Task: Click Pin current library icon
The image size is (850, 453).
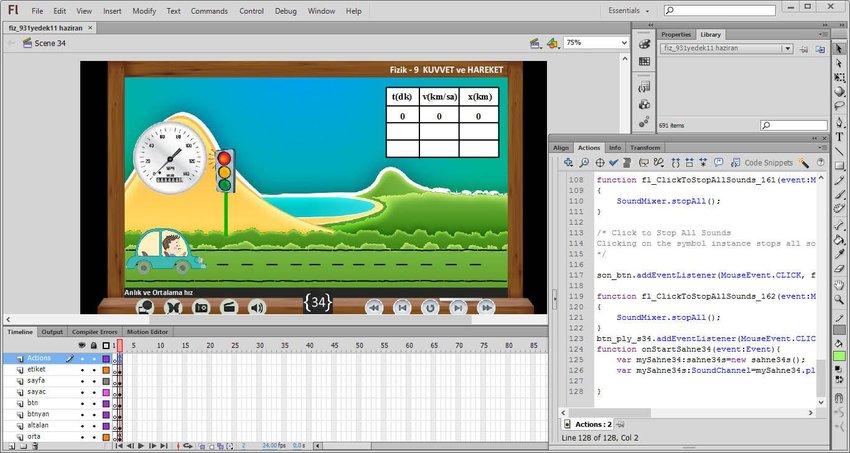Action: pos(804,49)
